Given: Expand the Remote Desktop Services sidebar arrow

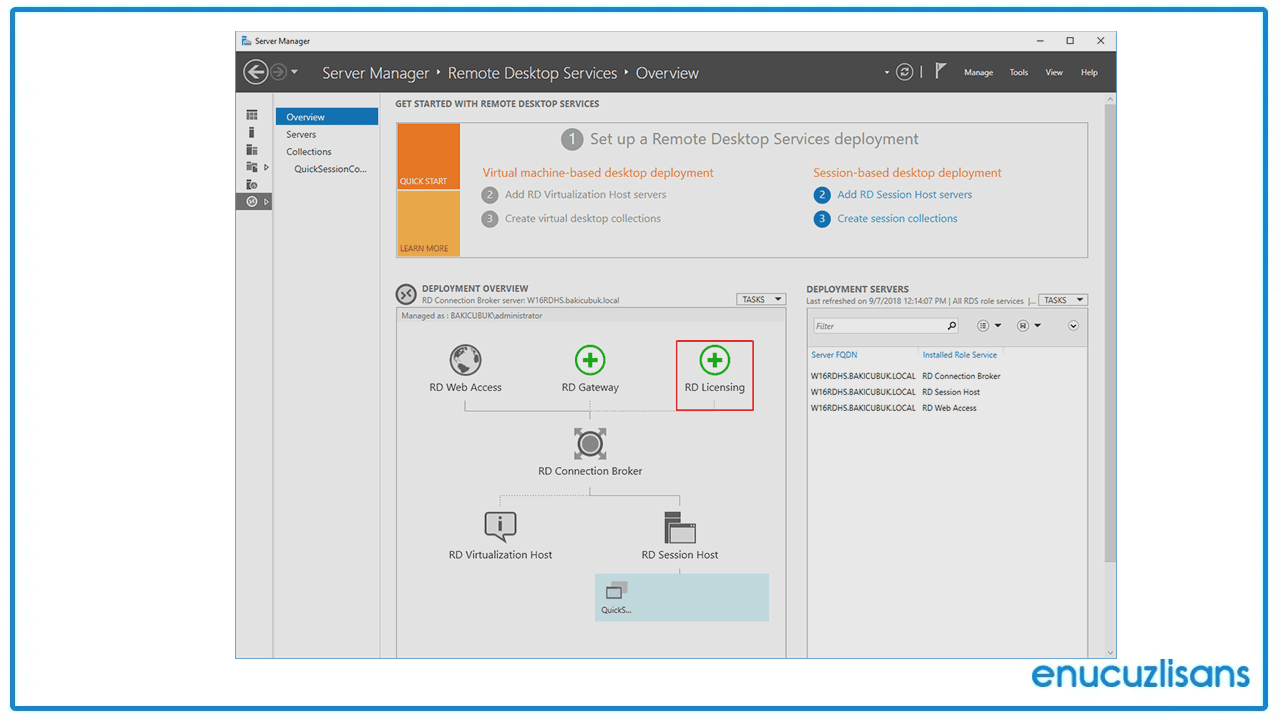Looking at the screenshot, I should pyautogui.click(x=266, y=201).
